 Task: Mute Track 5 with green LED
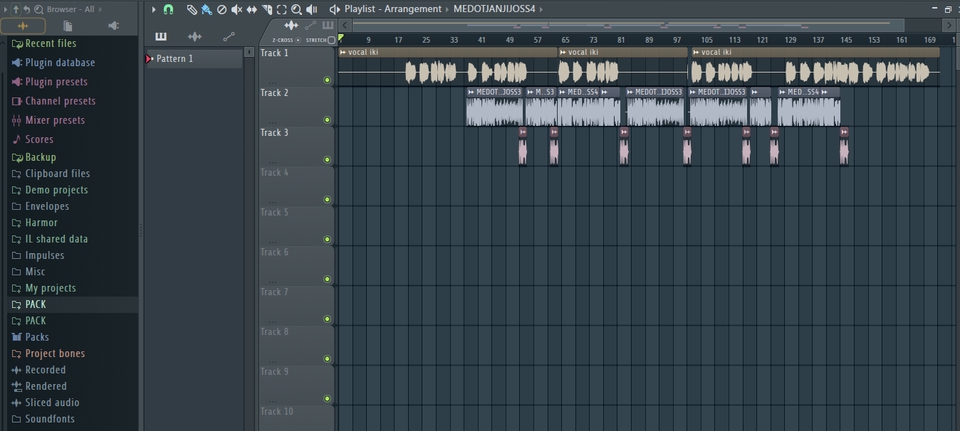point(327,239)
